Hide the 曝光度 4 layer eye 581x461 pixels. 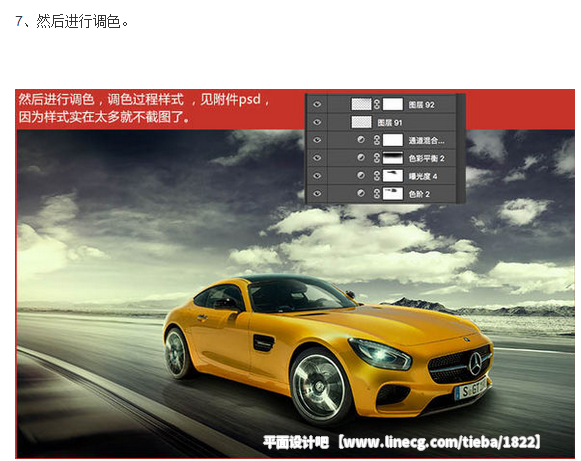point(317,176)
